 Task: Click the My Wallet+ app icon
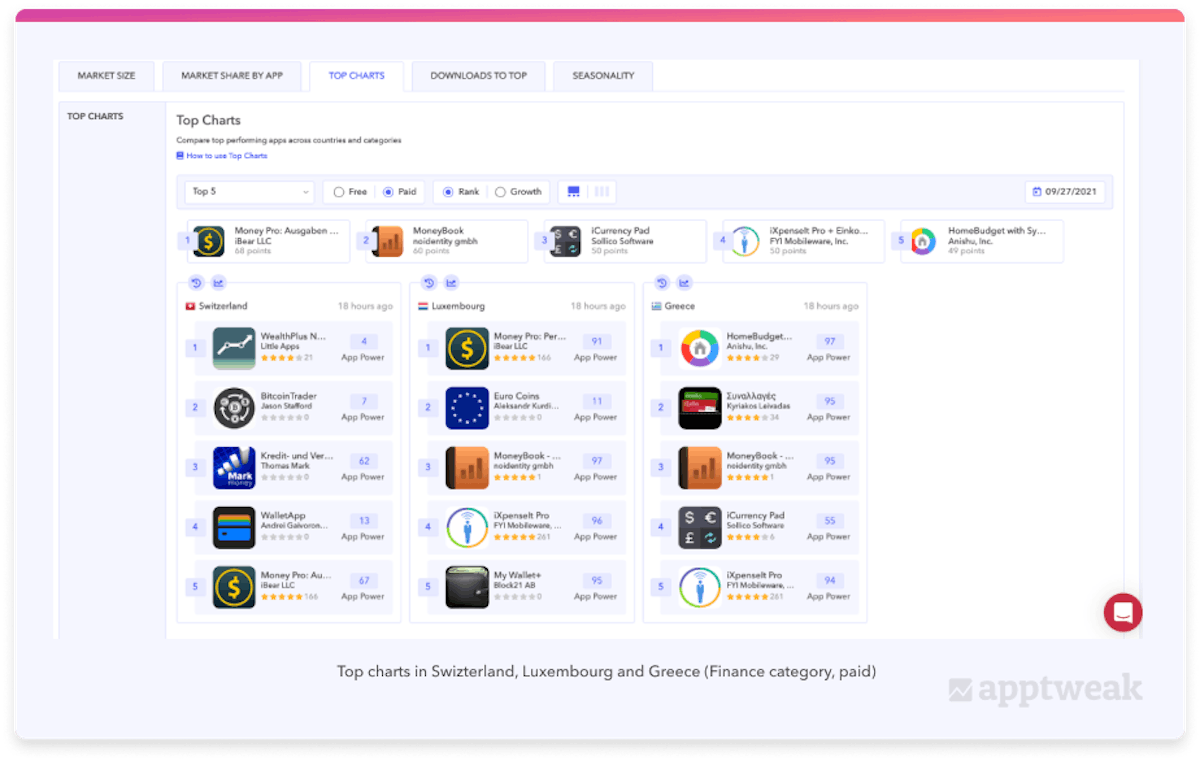[467, 587]
